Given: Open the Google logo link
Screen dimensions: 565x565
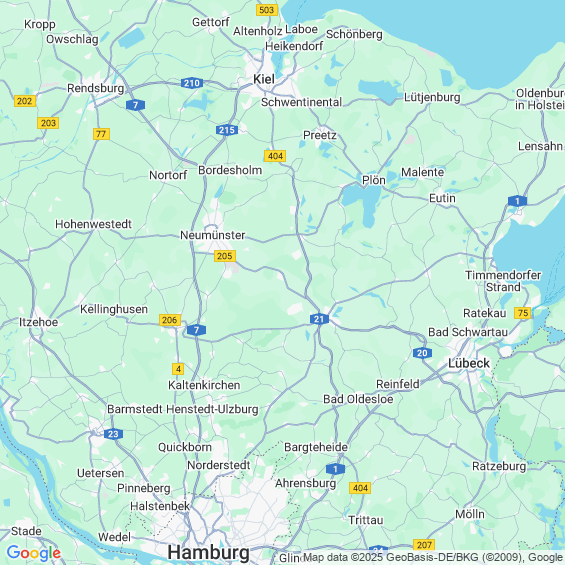Looking at the screenshot, I should [34, 553].
